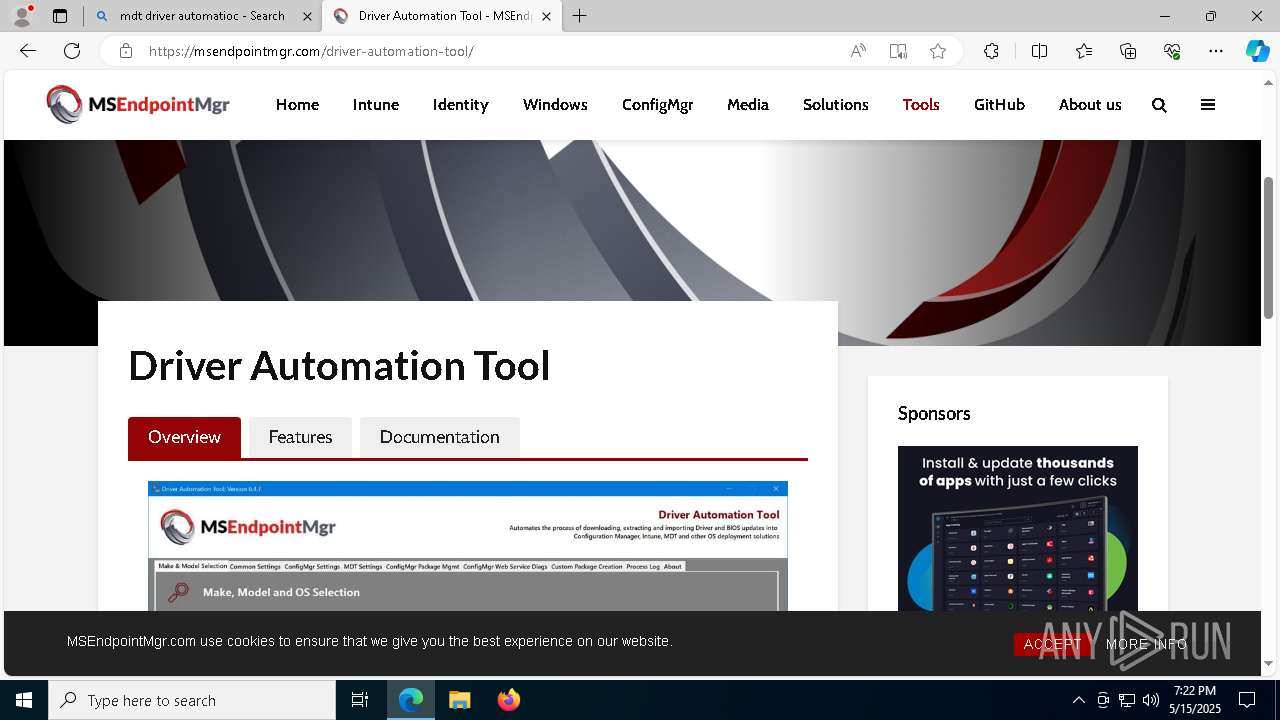This screenshot has width=1280, height=720.
Task: Open the GitHub menu item
Action: pos(999,105)
